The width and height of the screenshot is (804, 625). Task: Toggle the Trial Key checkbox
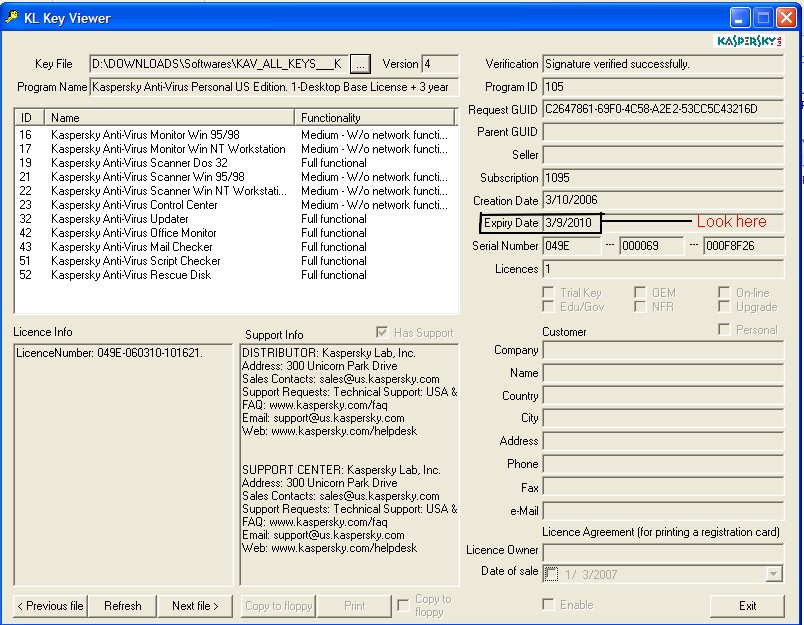(548, 293)
